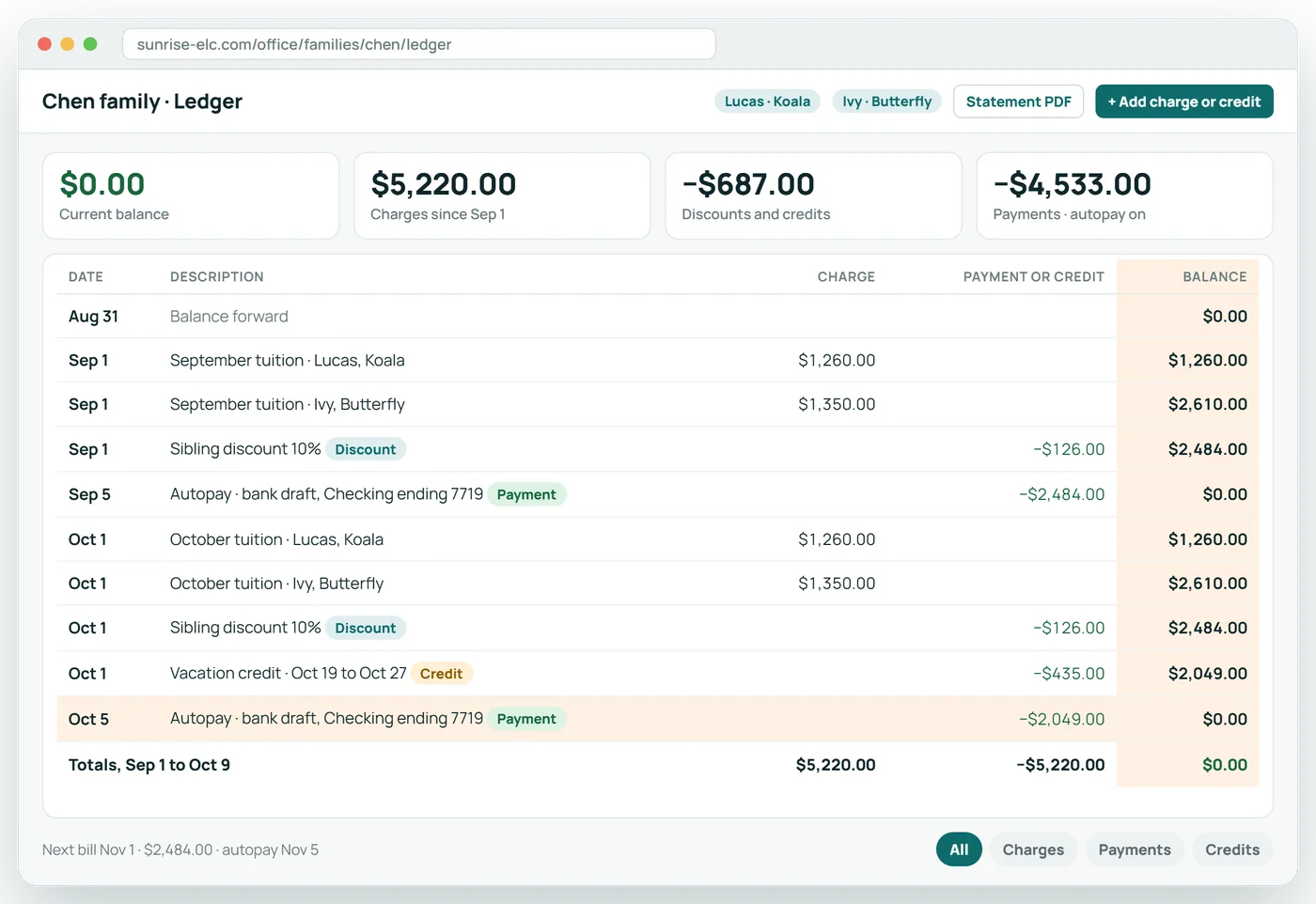
Task: Click the Sep 5 Autopay Payment tag
Action: pyautogui.click(x=526, y=494)
